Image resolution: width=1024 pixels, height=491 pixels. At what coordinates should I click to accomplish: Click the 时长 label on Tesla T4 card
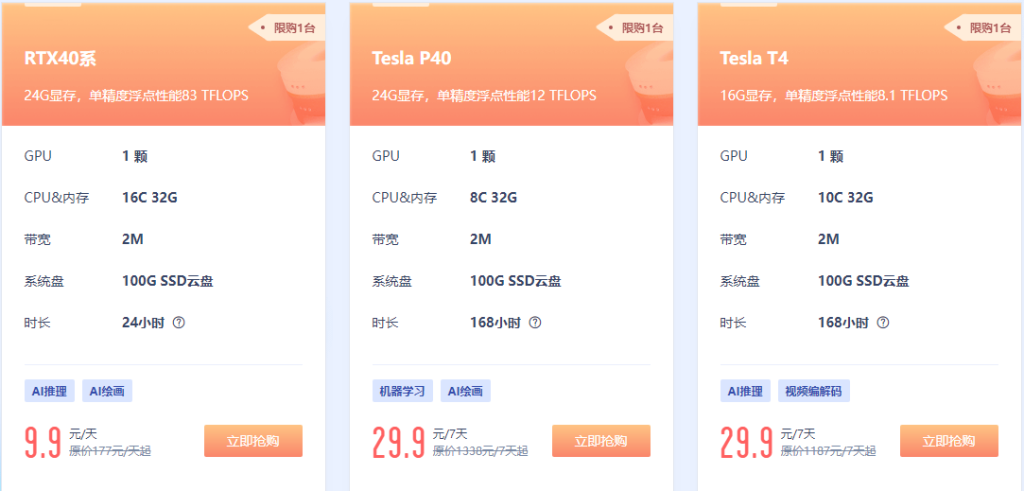point(733,323)
